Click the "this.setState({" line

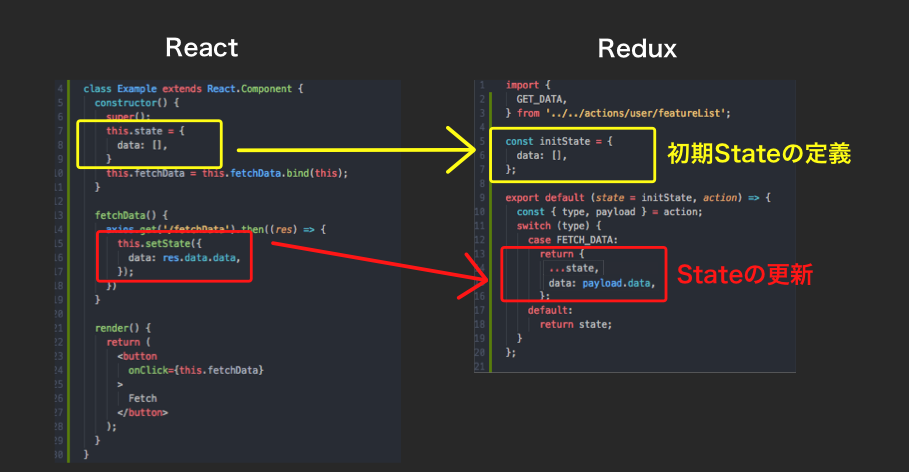tap(159, 244)
